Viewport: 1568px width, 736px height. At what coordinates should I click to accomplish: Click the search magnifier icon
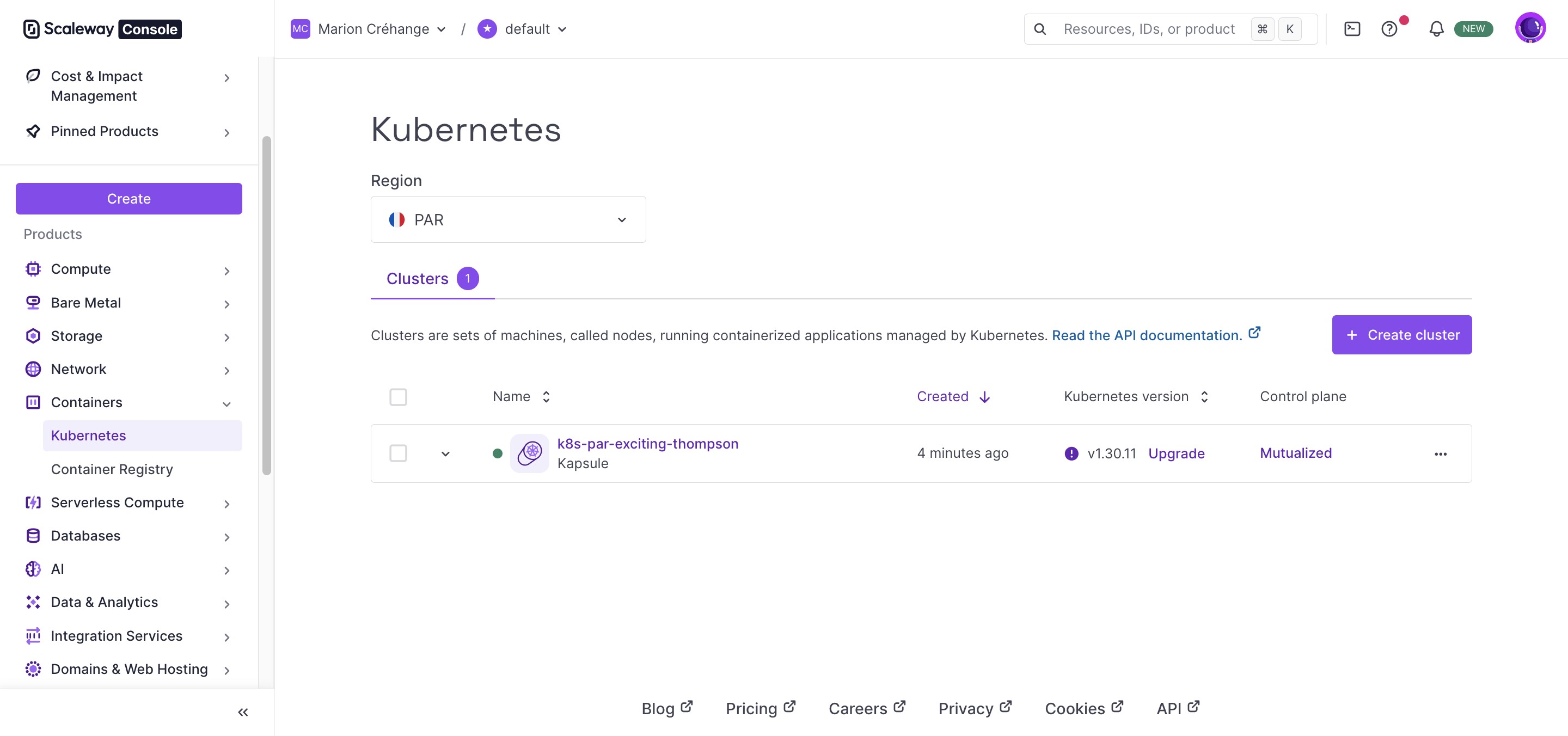[1040, 29]
